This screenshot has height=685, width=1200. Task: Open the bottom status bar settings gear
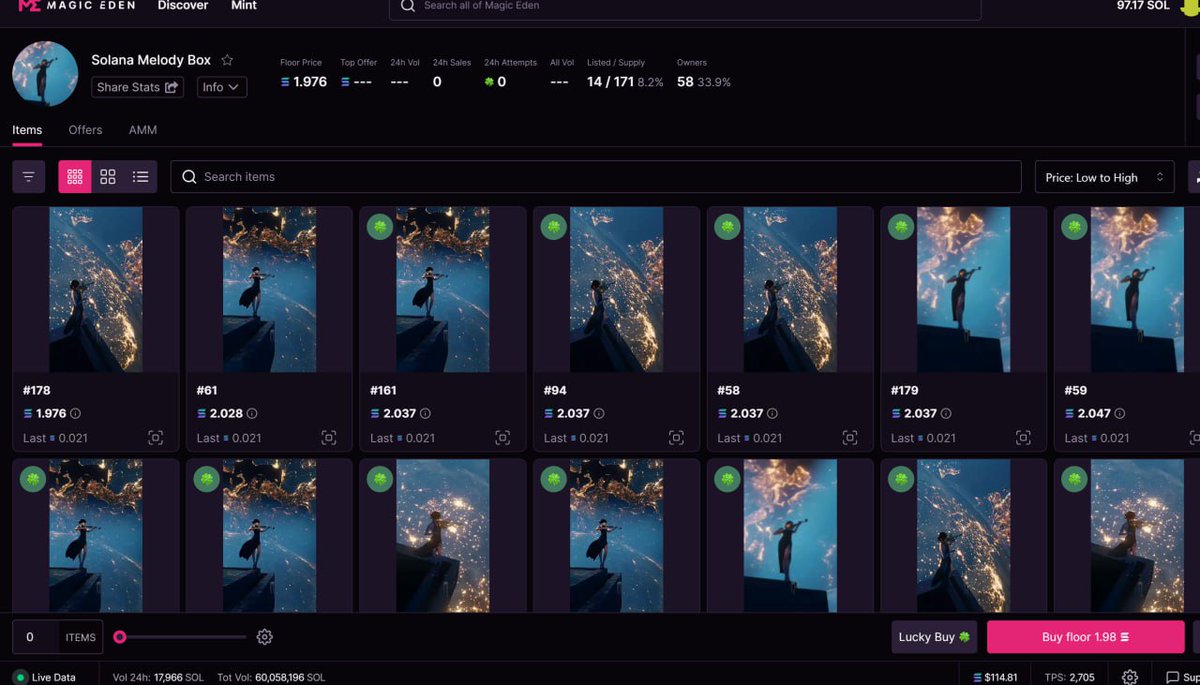pos(1129,677)
